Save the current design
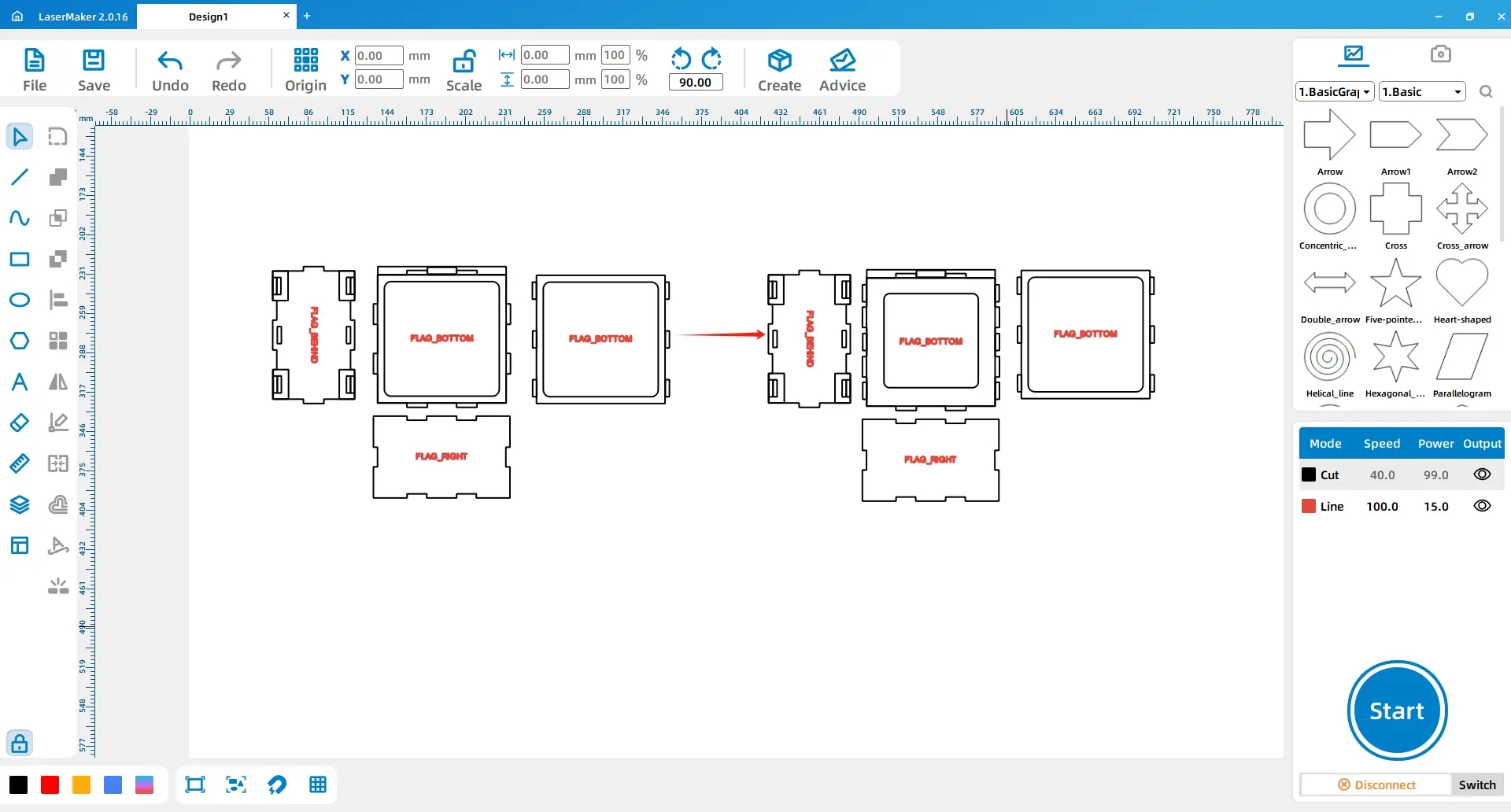The width and height of the screenshot is (1511, 812). coord(94,70)
